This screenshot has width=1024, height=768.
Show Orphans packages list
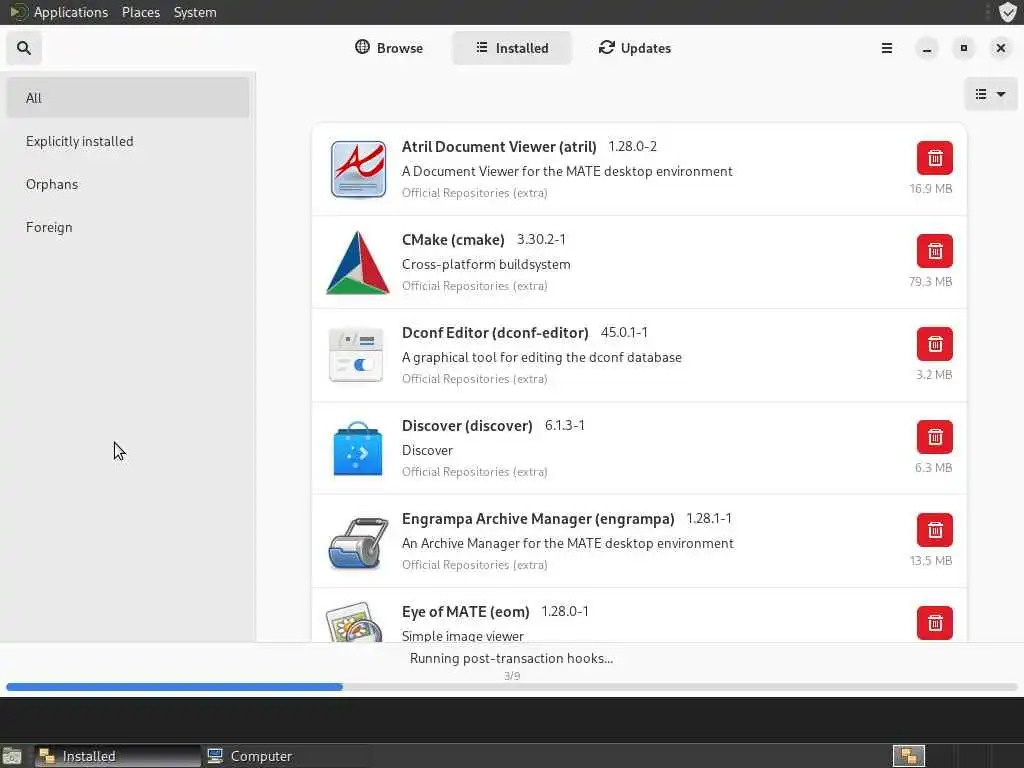(128, 184)
